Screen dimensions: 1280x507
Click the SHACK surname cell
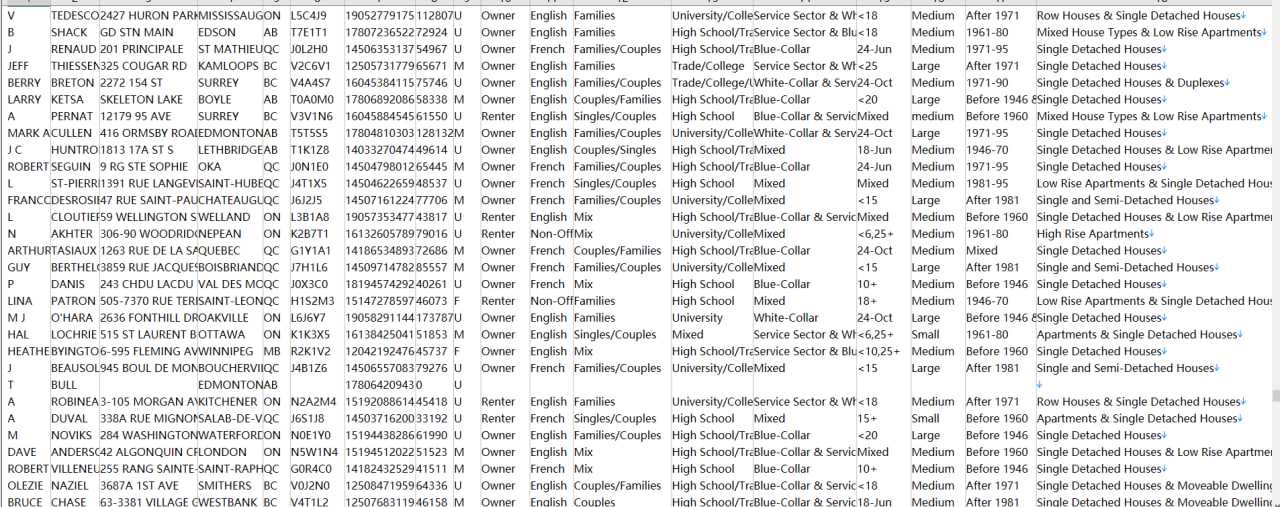74,32
